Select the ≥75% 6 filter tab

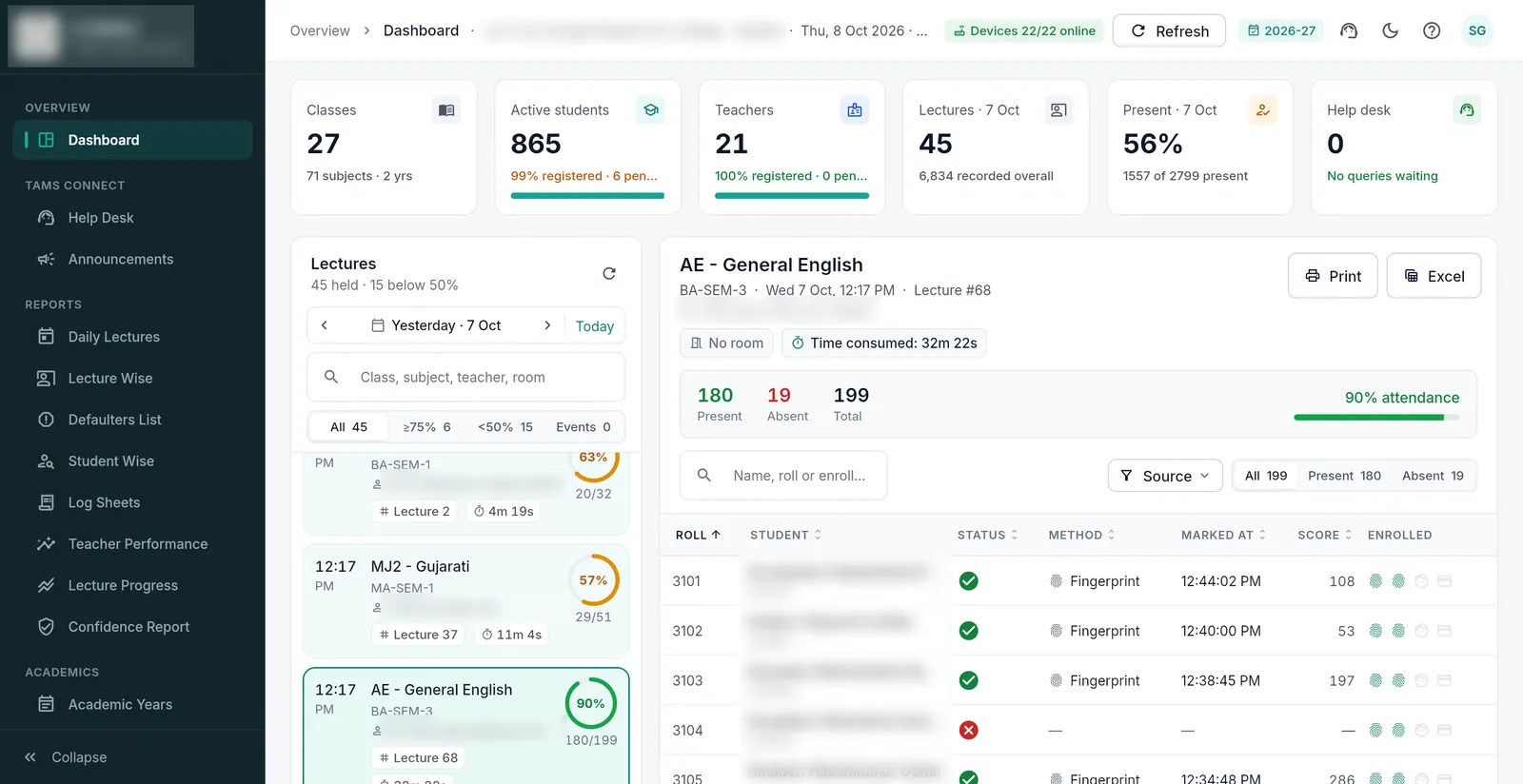[x=426, y=427]
